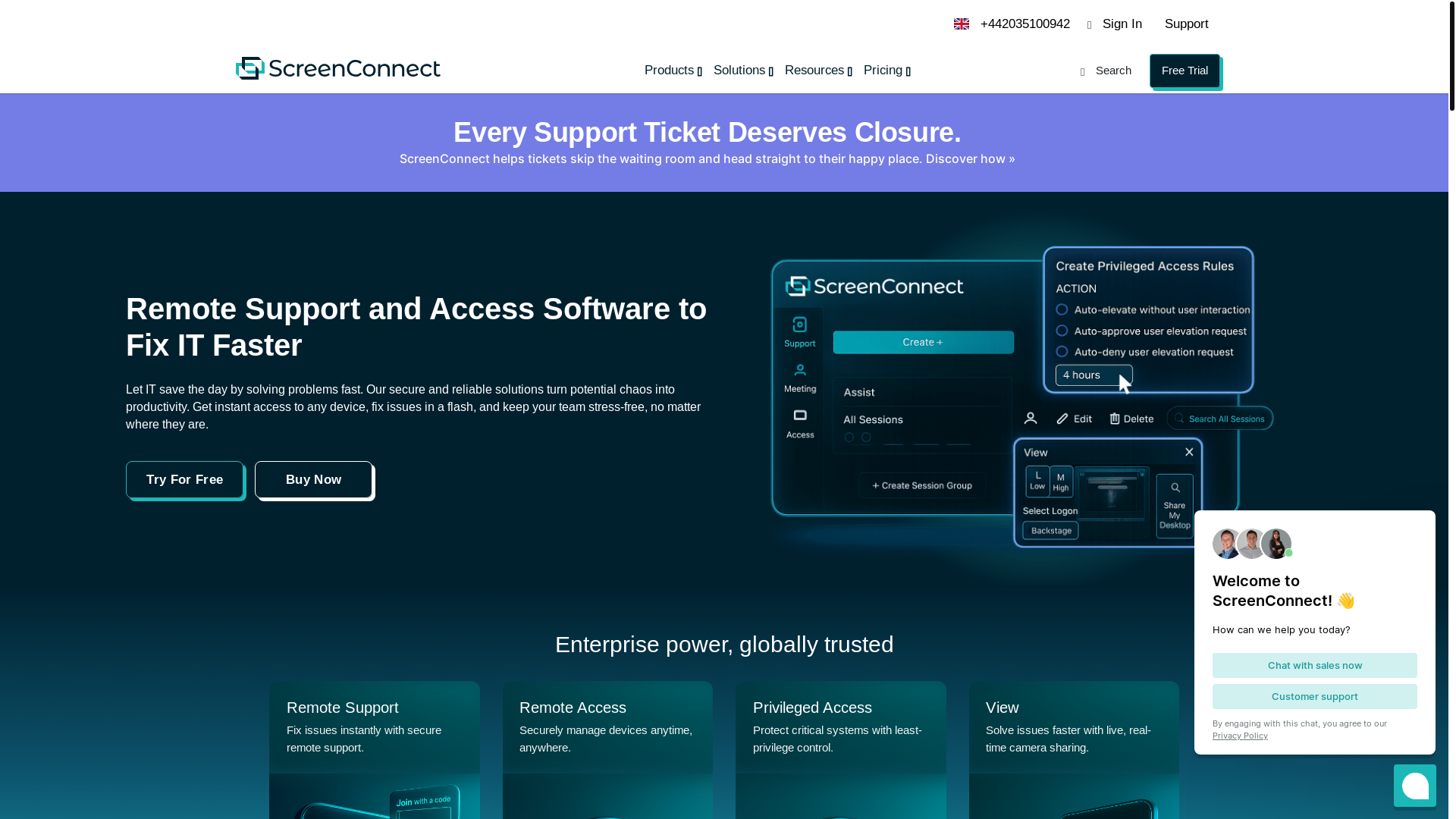This screenshot has height=819, width=1456.
Task: Start a Free Trial
Action: (x=1185, y=71)
